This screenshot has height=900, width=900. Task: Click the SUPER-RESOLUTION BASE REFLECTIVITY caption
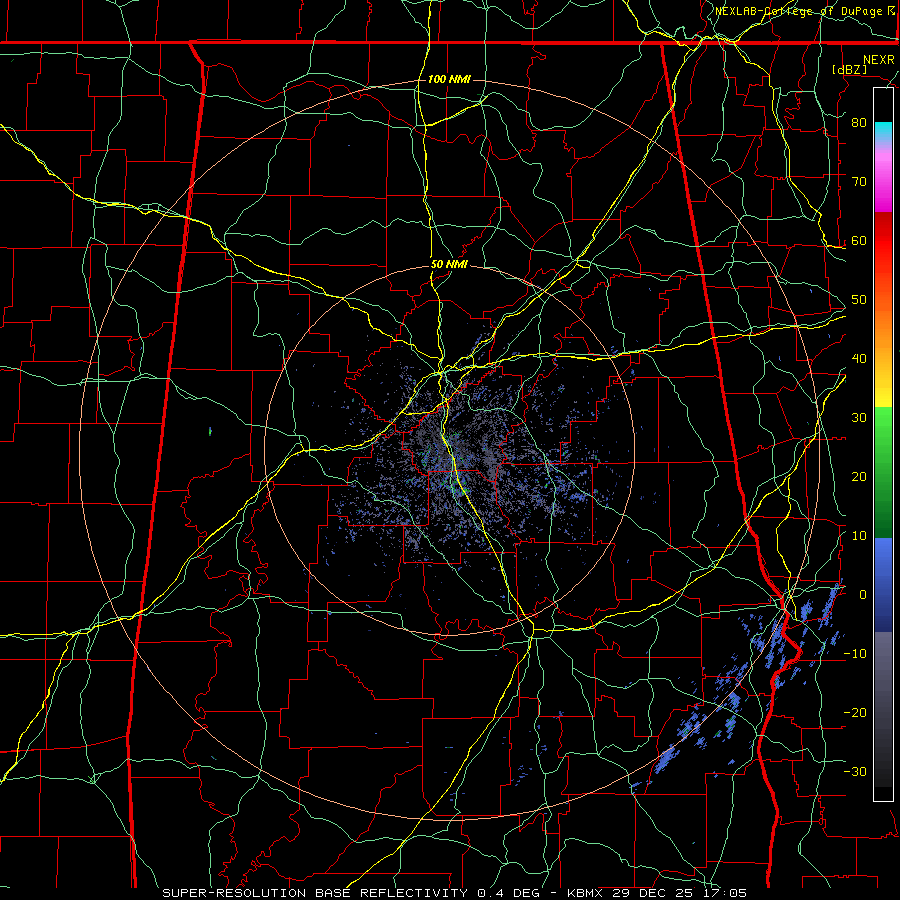315,893
